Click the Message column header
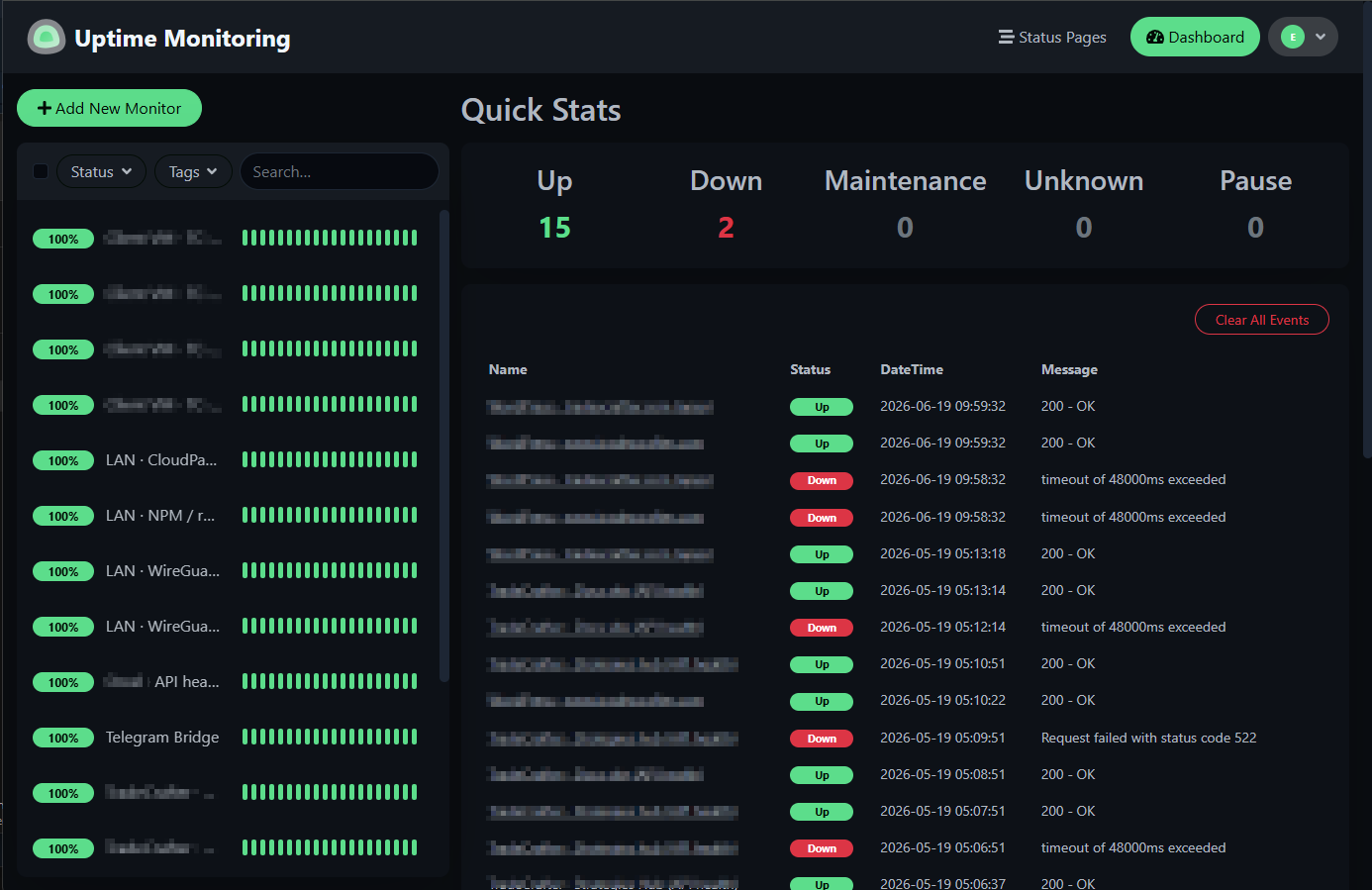This screenshot has width=1372, height=890. (x=1069, y=369)
